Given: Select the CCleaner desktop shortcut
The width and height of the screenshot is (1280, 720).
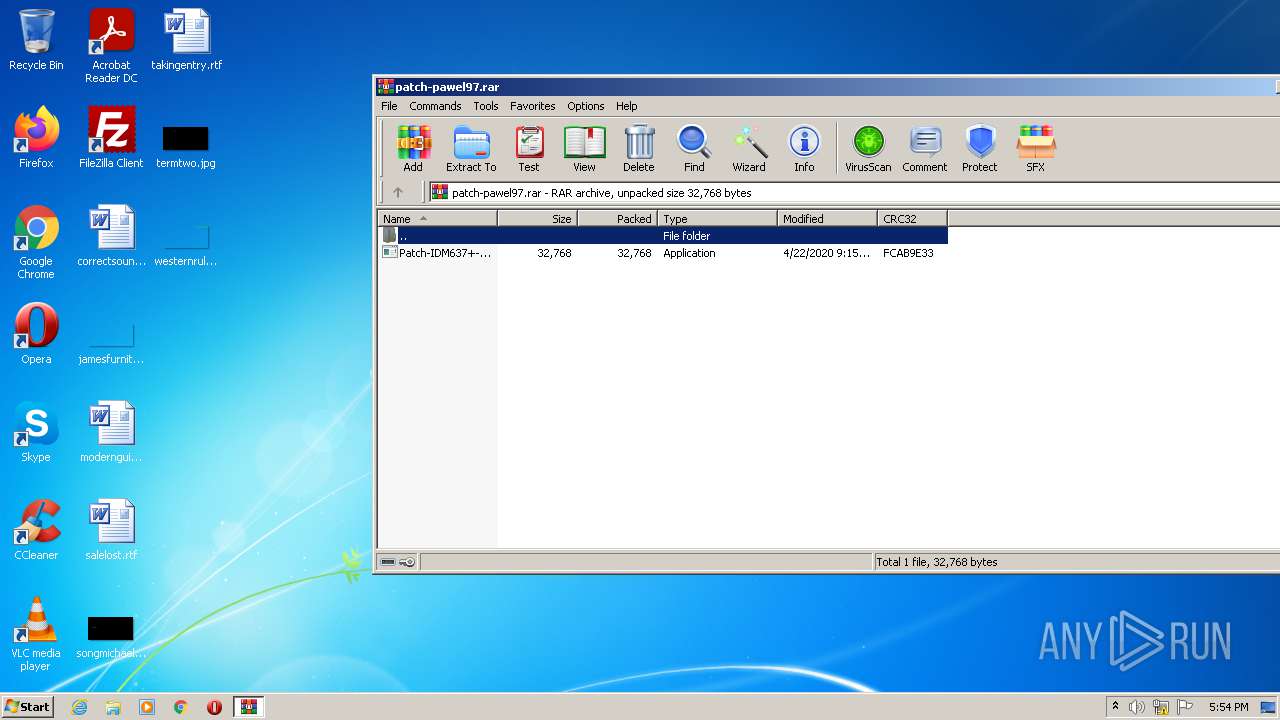Looking at the screenshot, I should (36, 530).
